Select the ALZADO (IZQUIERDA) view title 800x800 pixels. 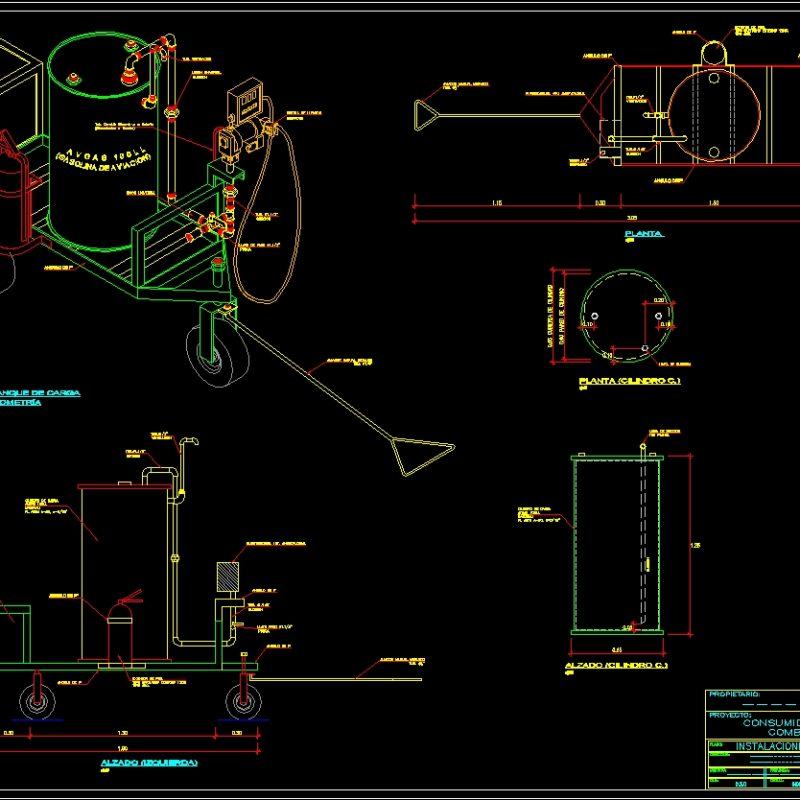coord(150,761)
